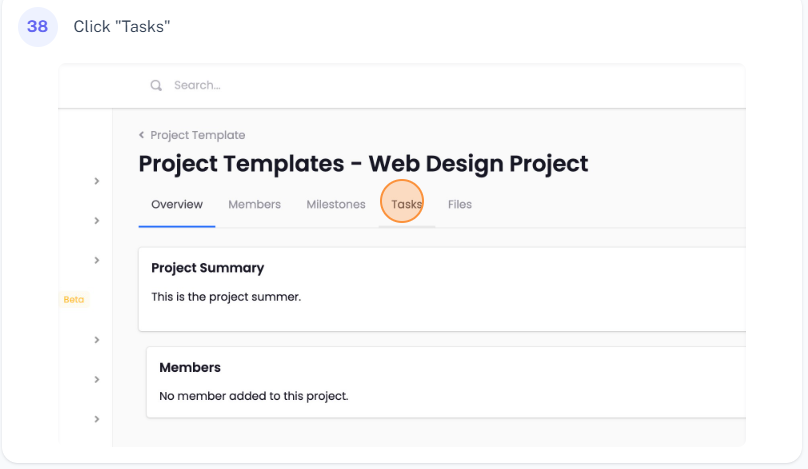Click the Web Design Project page title
The image size is (808, 469).
click(x=363, y=164)
